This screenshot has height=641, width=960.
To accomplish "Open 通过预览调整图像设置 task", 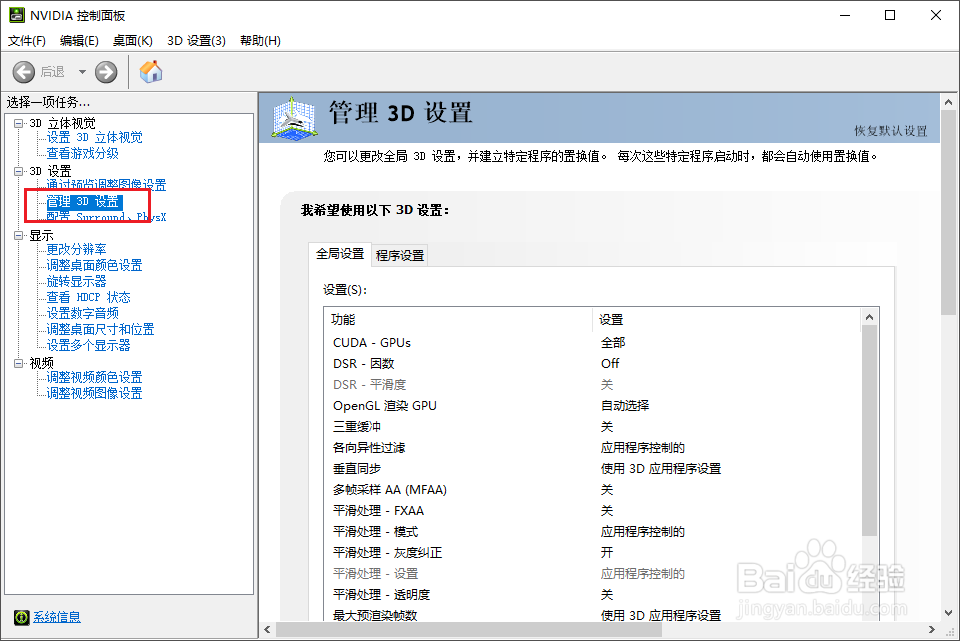I will point(107,184).
